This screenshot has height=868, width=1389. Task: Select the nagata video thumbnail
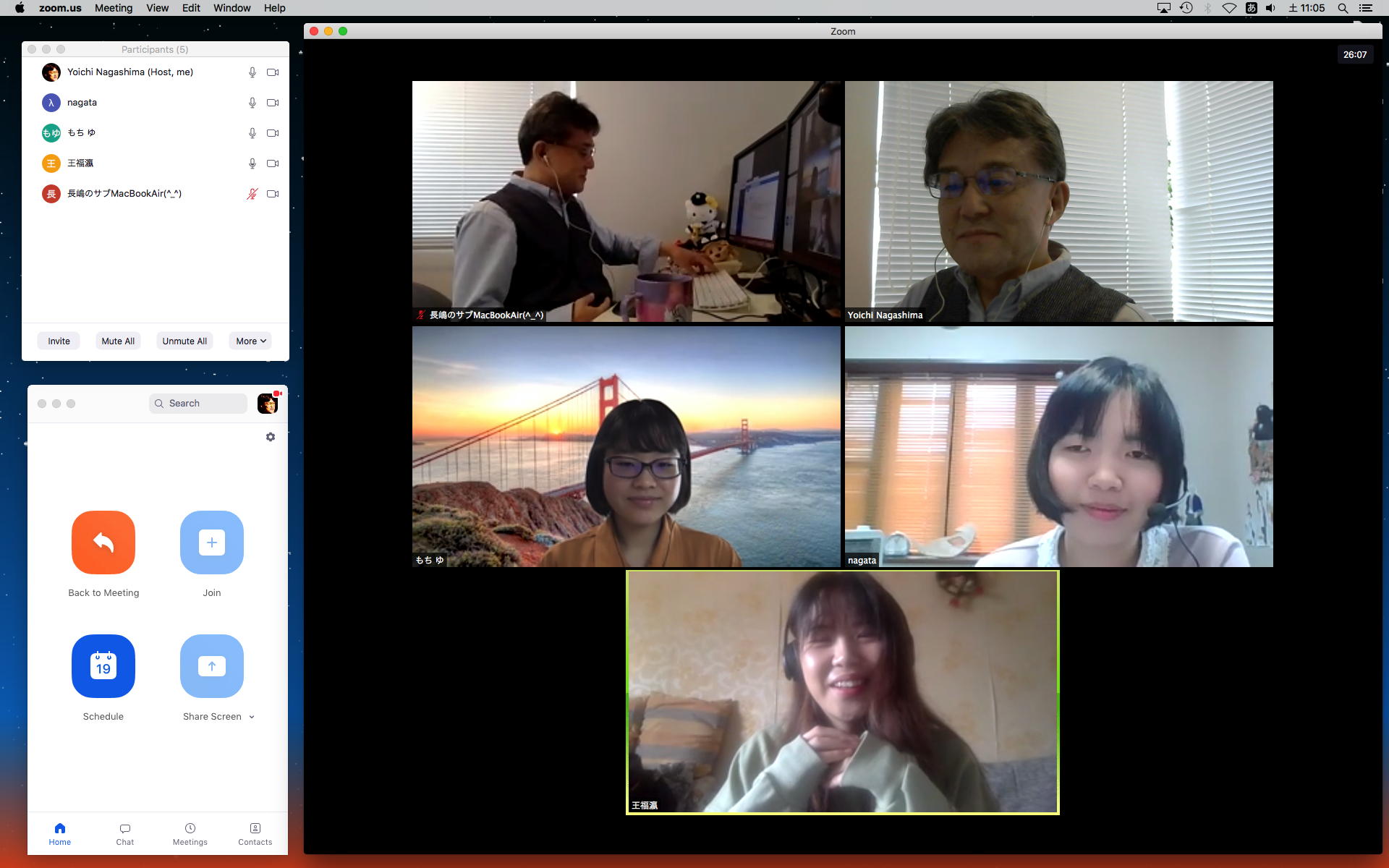(1058, 446)
